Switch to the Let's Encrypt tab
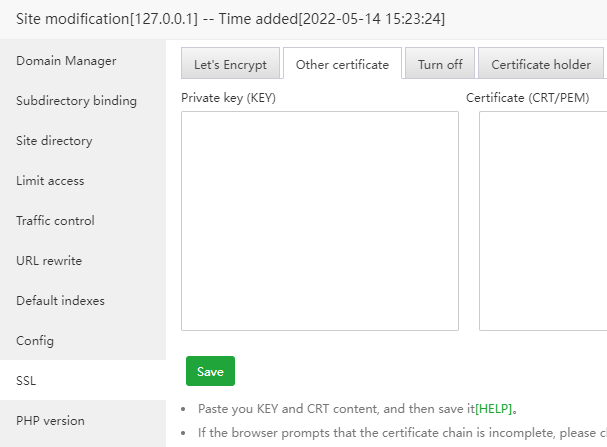The width and height of the screenshot is (607, 447). (x=230, y=65)
